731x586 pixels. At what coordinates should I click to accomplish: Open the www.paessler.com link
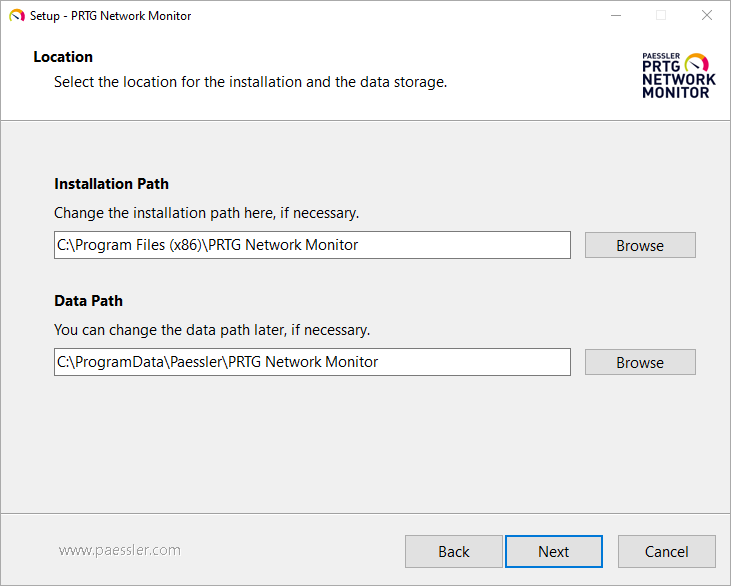pos(120,550)
